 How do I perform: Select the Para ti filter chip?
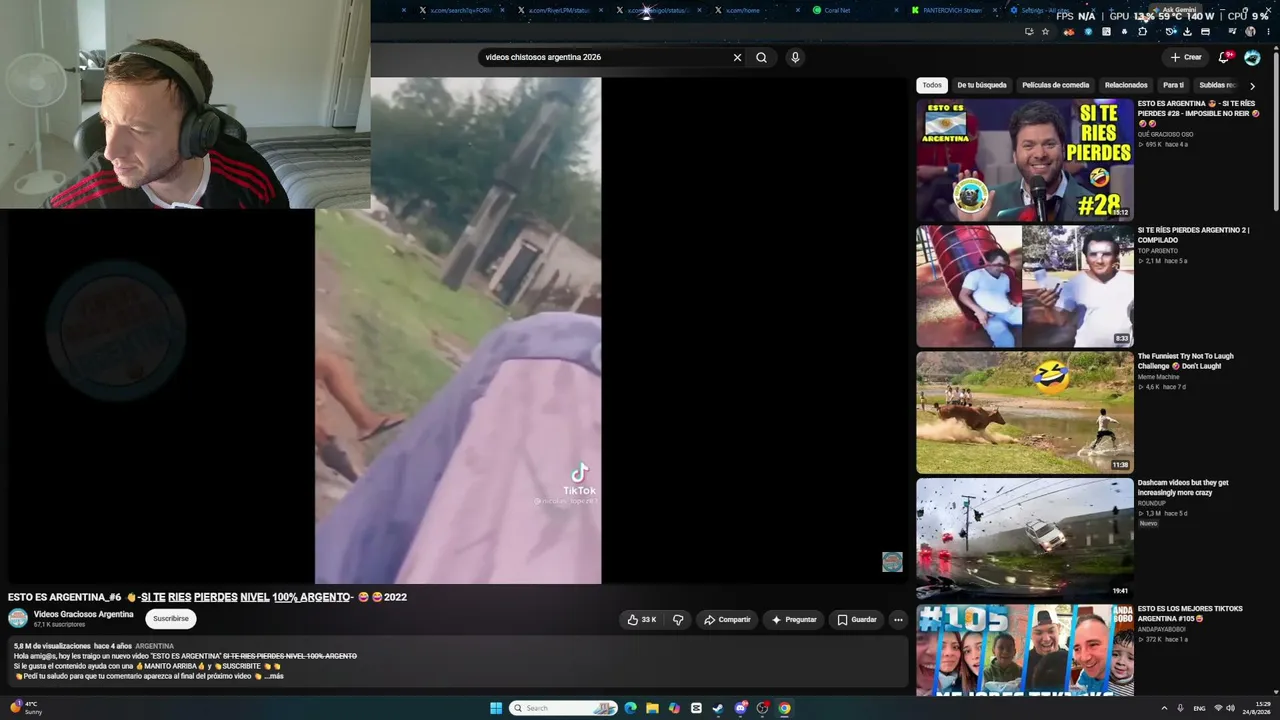(1174, 85)
